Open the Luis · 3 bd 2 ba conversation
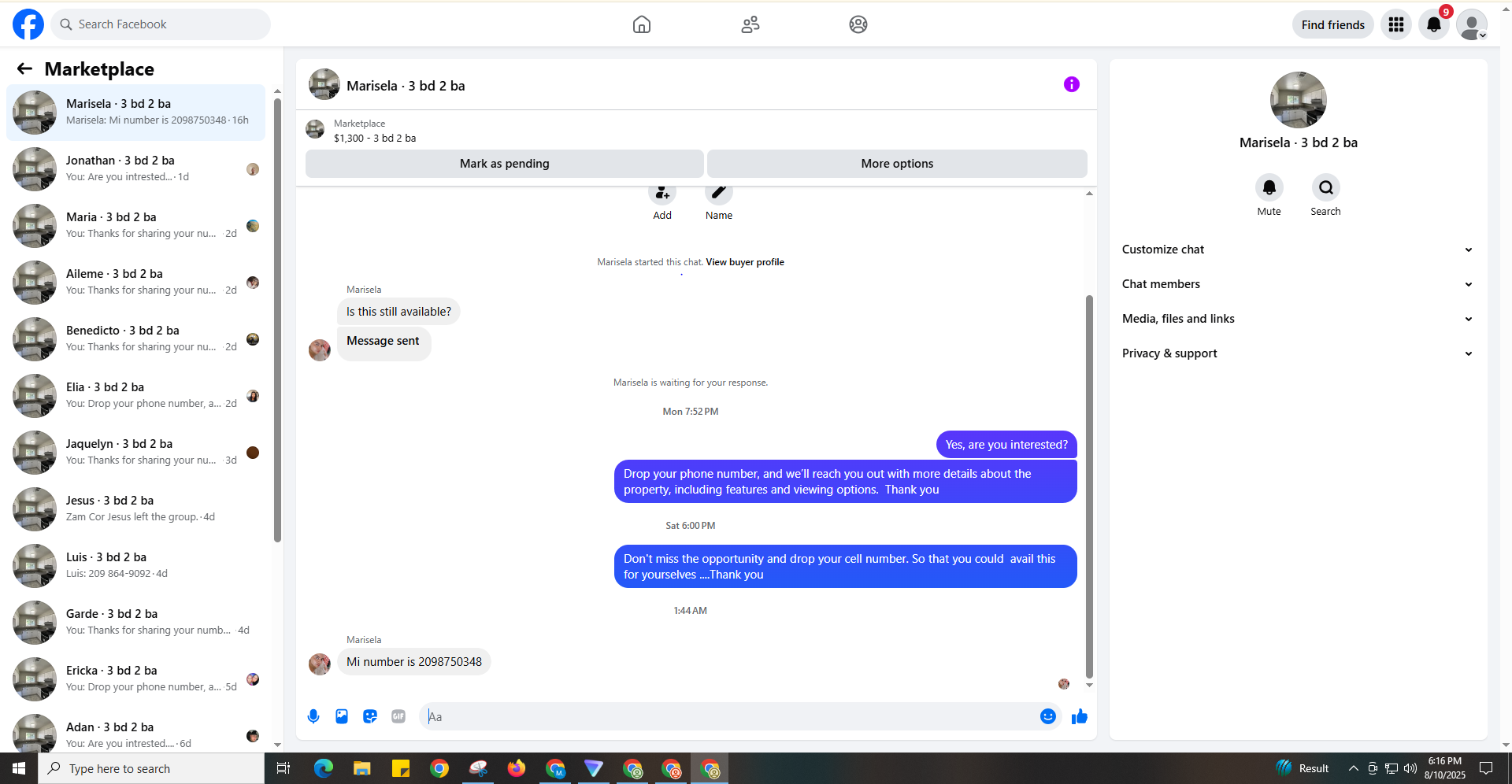The height and width of the screenshot is (784, 1512). pos(135,566)
